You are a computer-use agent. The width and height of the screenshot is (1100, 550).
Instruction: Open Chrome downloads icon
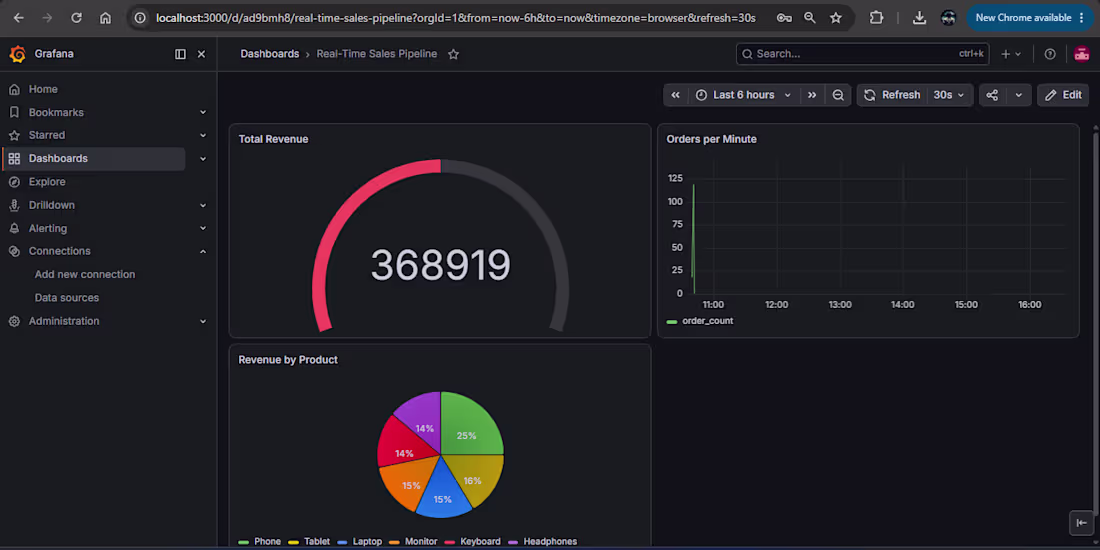point(919,18)
